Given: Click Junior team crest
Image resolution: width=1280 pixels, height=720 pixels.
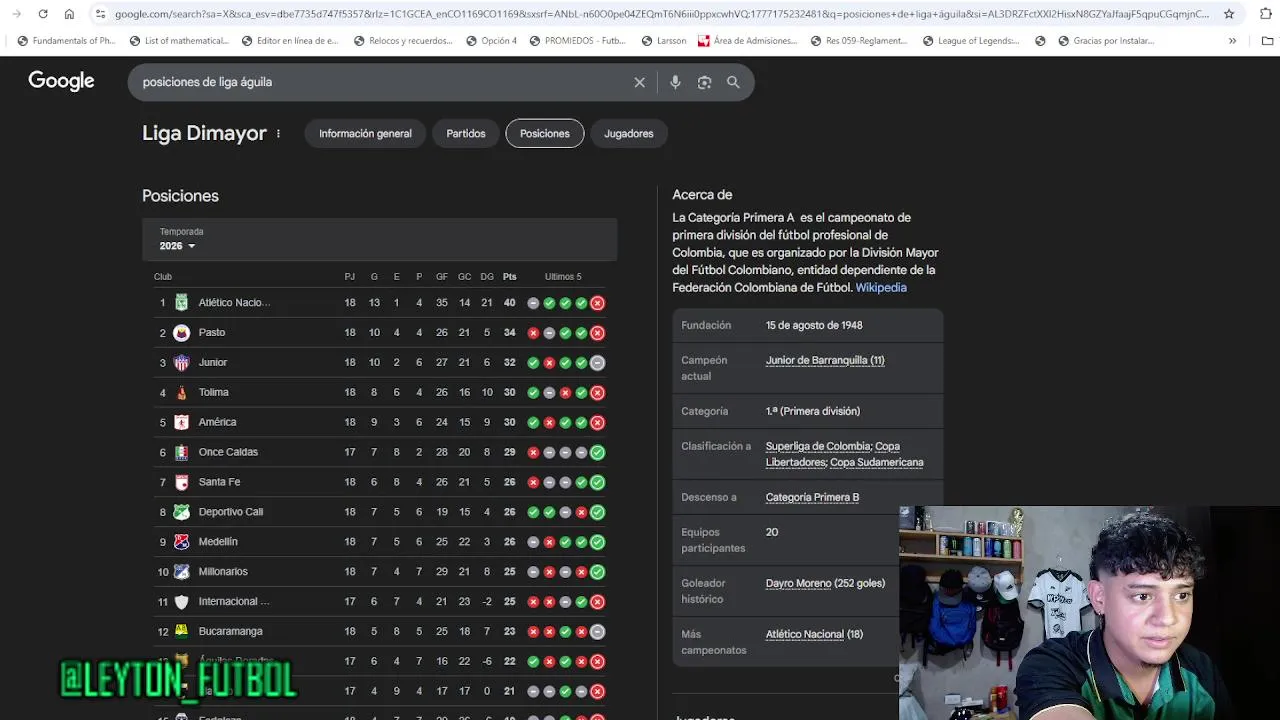Looking at the screenshot, I should tap(181, 363).
